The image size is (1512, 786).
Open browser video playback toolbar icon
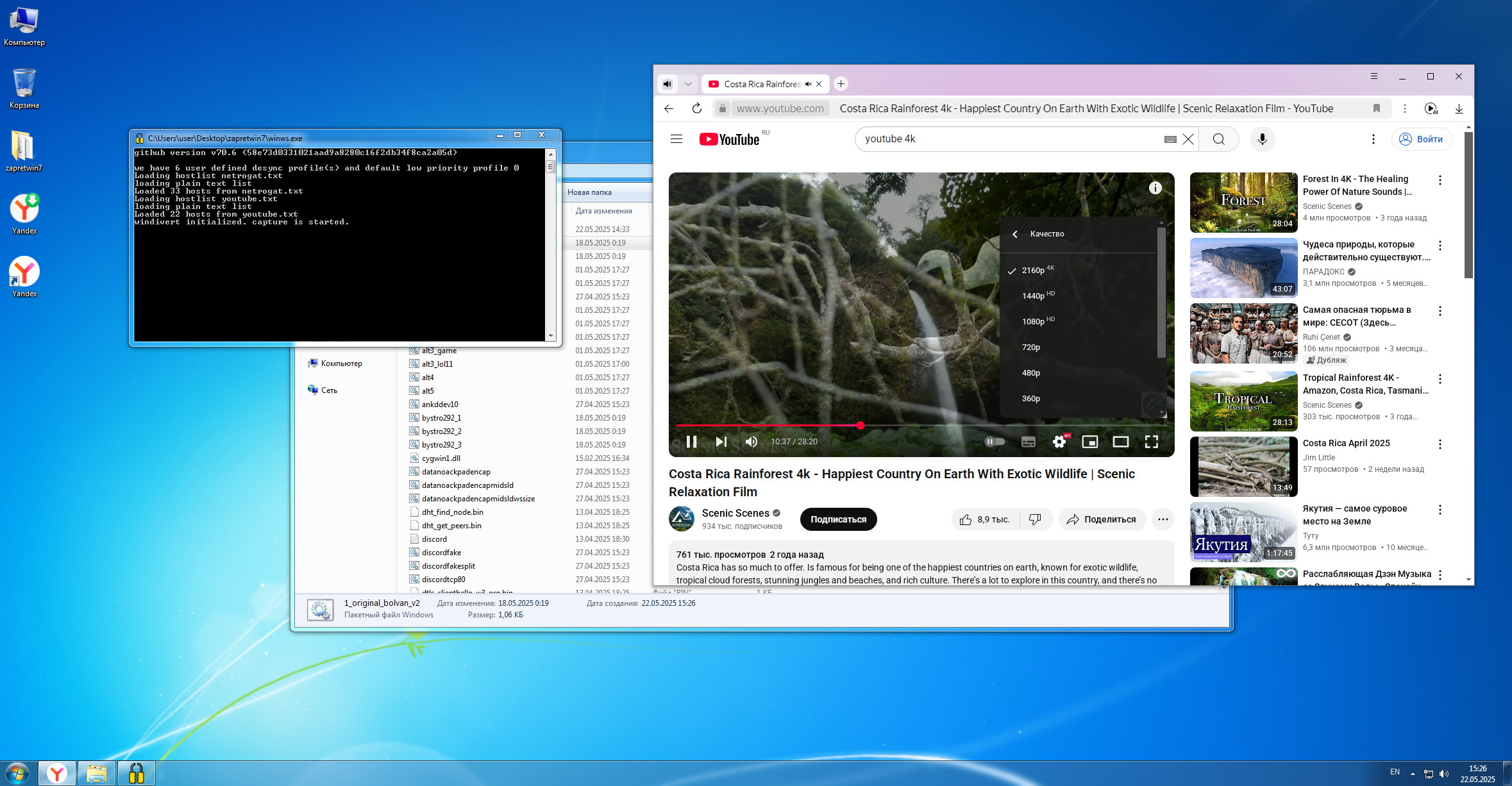(x=1431, y=109)
